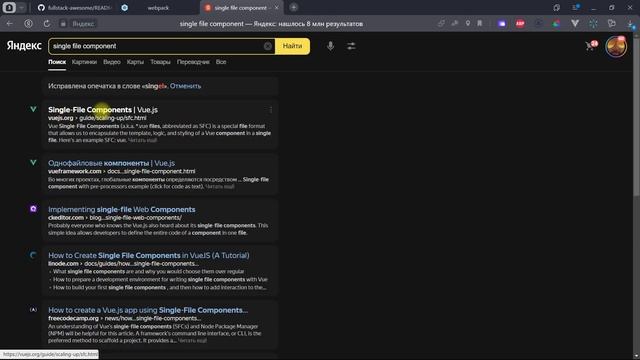Open the tab counter button

click(9, 7)
